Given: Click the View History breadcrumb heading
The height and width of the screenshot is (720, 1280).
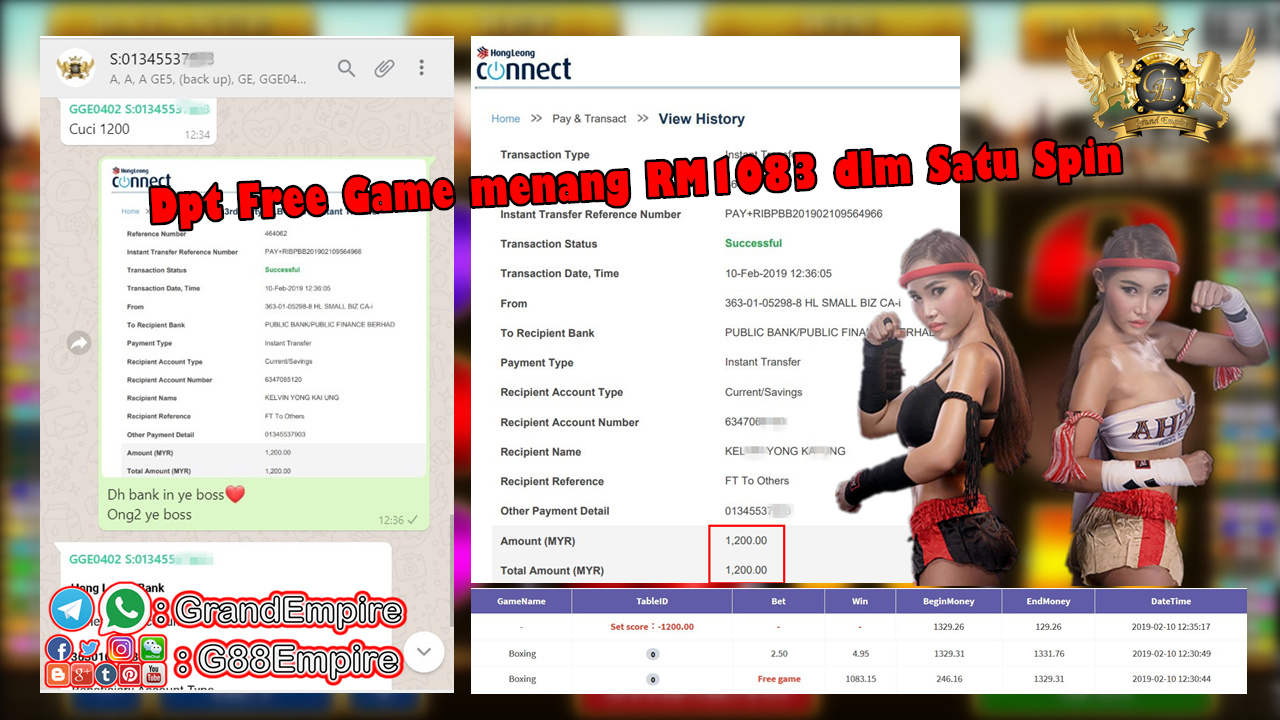Looking at the screenshot, I should click(701, 119).
